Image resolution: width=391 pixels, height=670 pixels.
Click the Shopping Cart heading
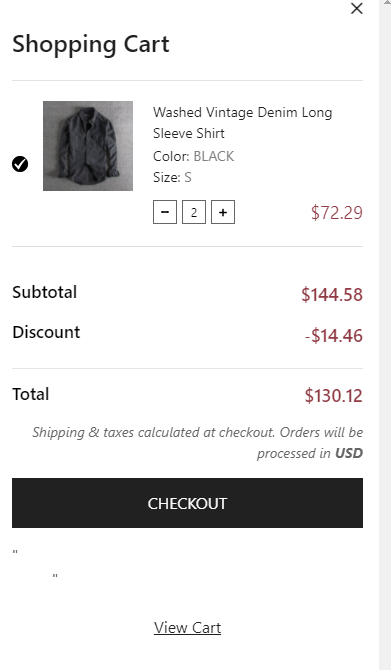91,44
